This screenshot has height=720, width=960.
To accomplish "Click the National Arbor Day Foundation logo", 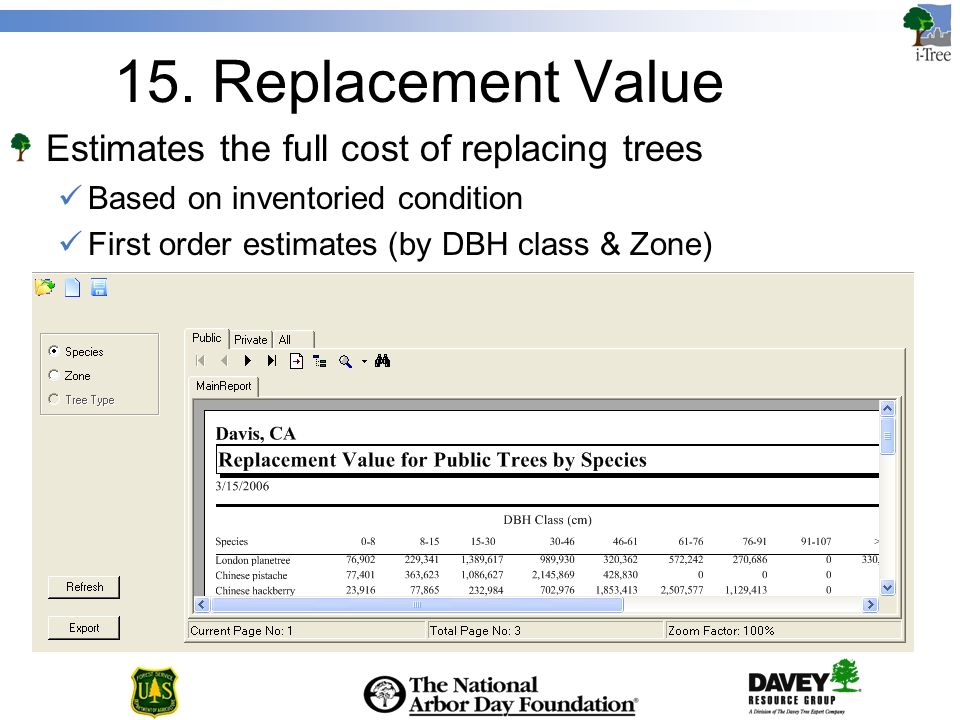I will pyautogui.click(x=501, y=694).
